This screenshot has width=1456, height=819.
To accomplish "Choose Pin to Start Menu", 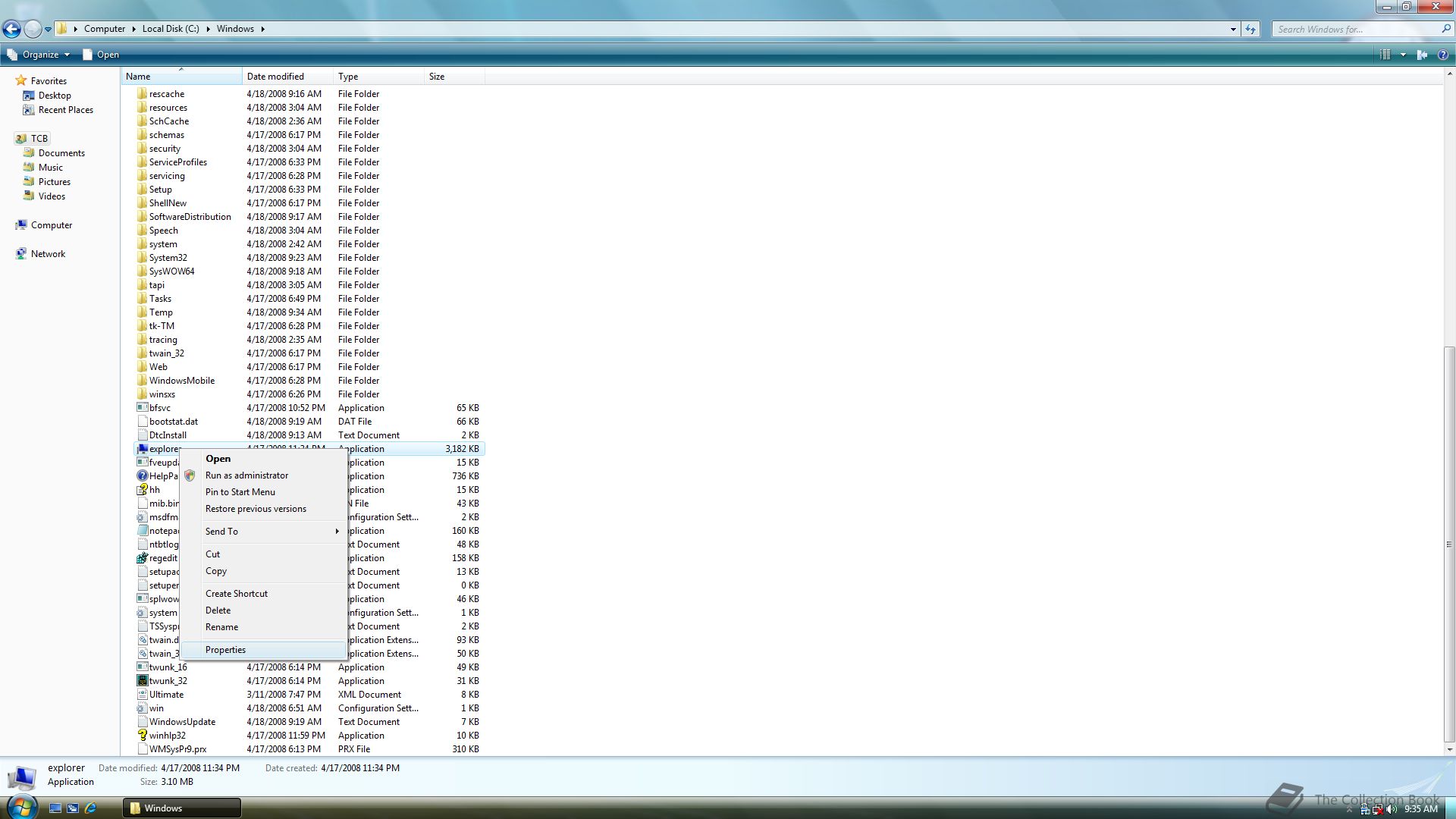I will tap(264, 492).
